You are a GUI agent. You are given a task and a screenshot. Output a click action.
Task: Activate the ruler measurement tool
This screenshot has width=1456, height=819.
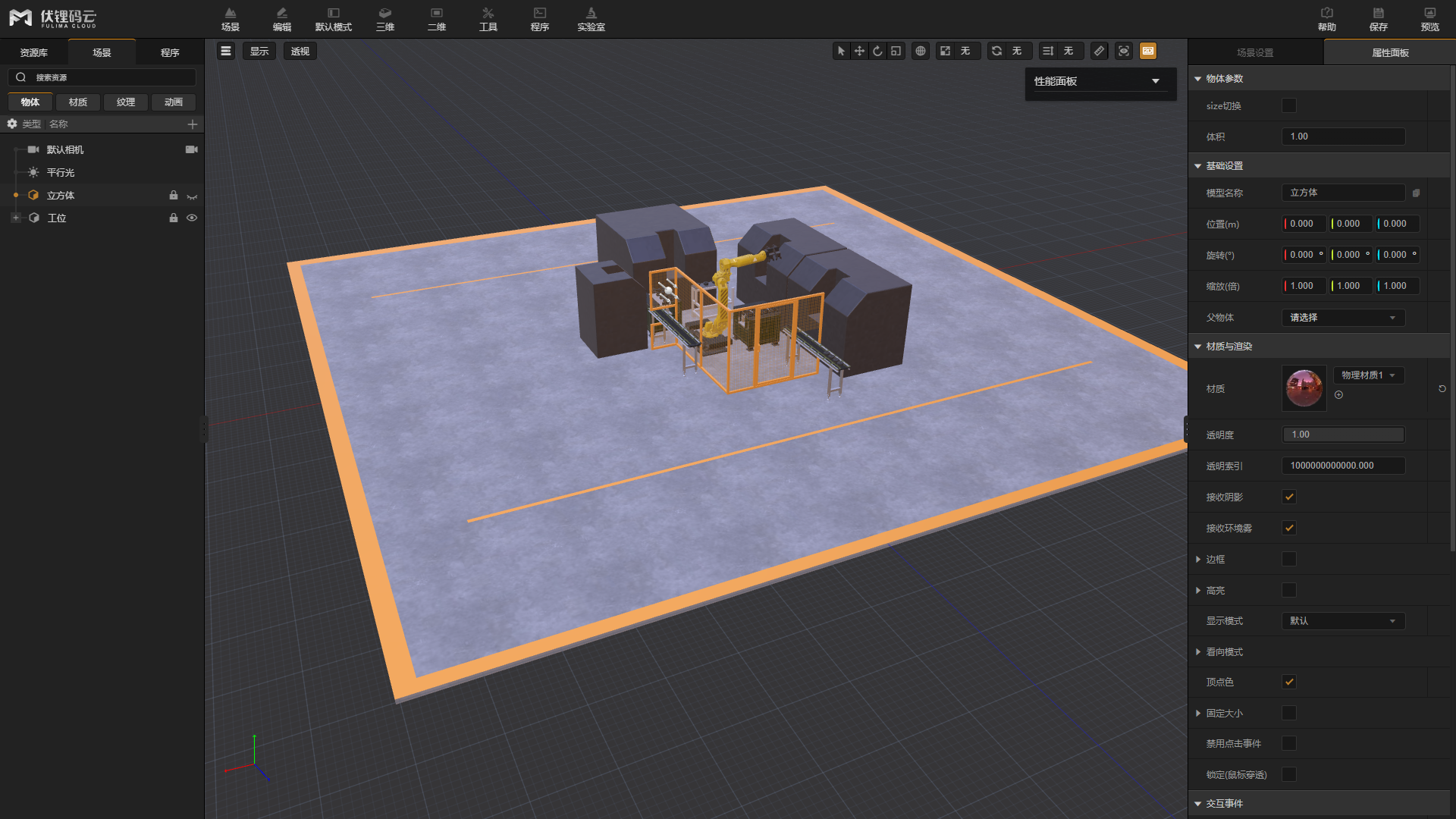[x=1099, y=51]
